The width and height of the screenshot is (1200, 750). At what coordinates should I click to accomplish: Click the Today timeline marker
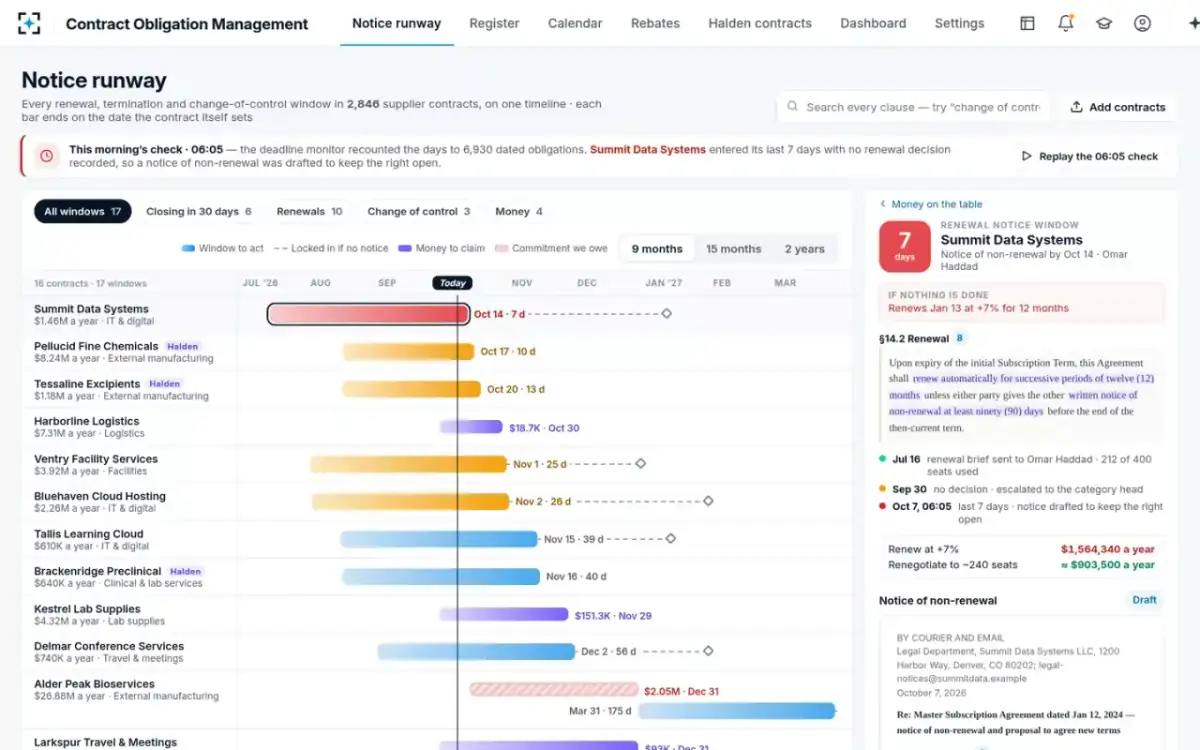(452, 283)
